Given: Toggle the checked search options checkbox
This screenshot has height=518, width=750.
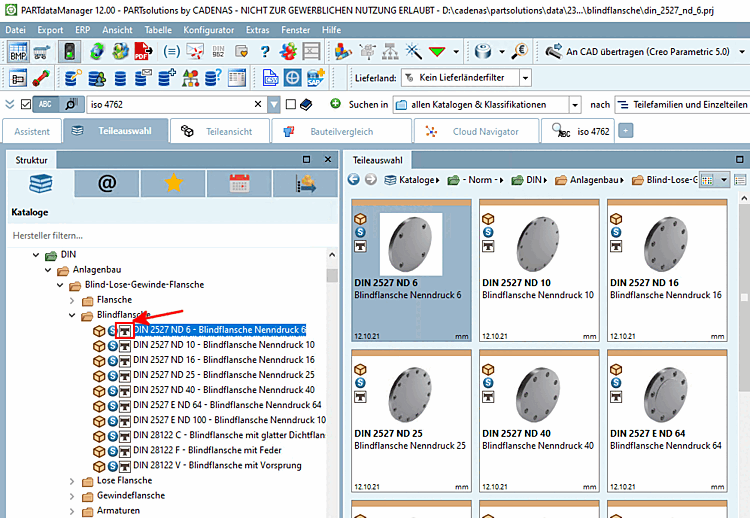Looking at the screenshot, I should (26, 104).
